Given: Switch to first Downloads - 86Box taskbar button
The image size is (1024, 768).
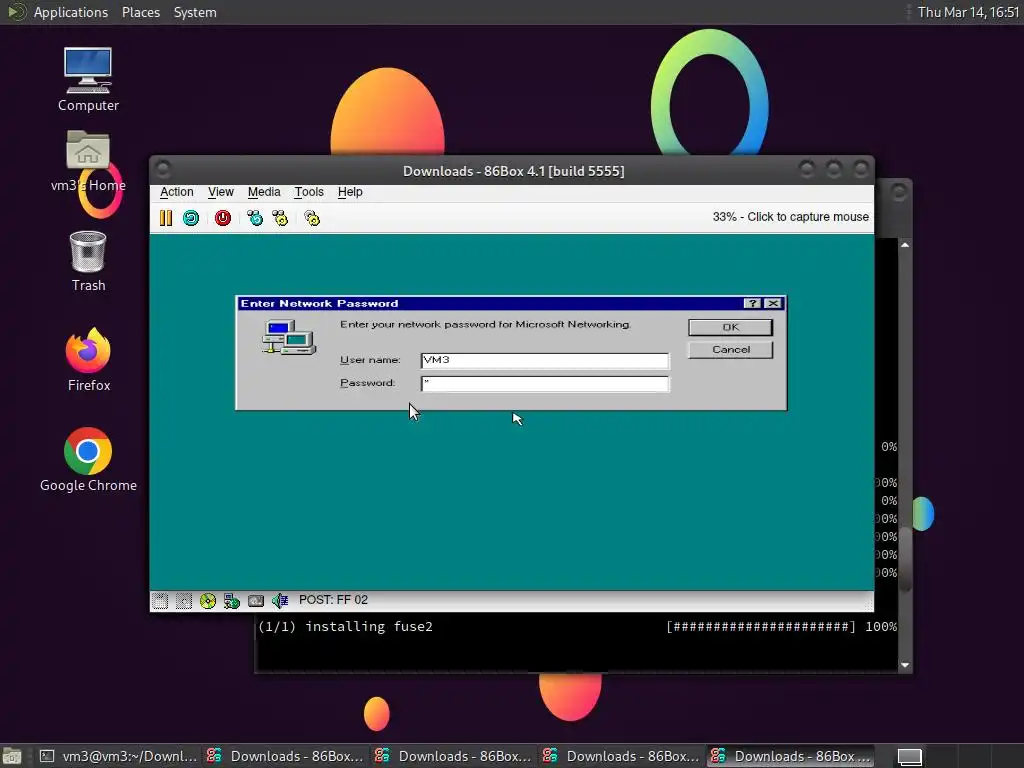Looking at the screenshot, I should 285,756.
